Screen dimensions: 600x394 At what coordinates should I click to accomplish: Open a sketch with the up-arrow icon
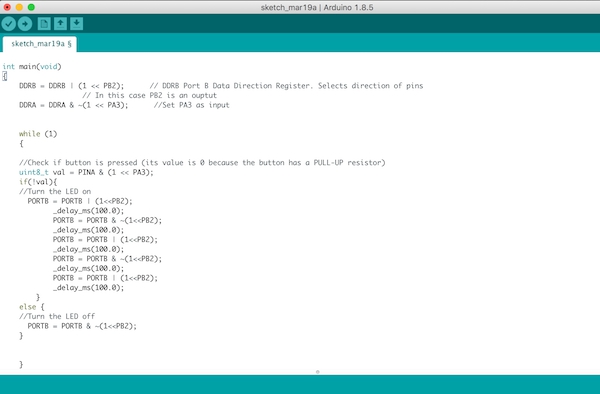tap(60, 24)
